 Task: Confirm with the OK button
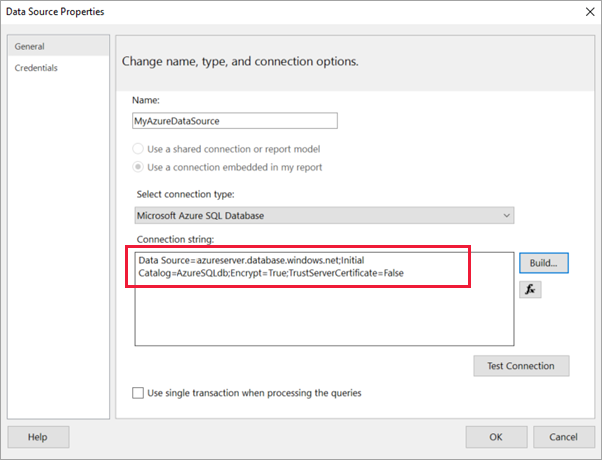(x=495, y=437)
